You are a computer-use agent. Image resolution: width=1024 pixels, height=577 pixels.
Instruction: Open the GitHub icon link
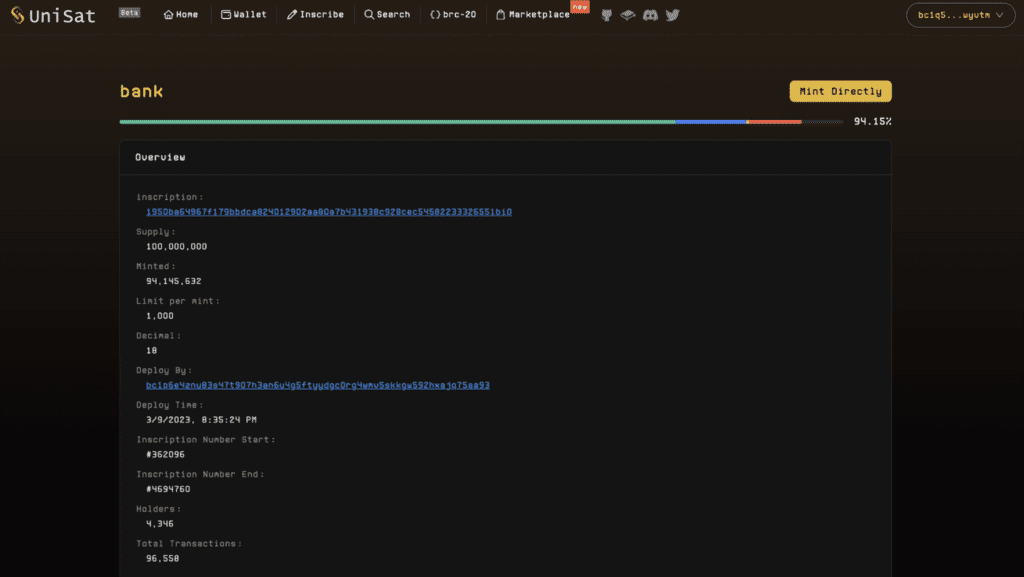tap(607, 14)
